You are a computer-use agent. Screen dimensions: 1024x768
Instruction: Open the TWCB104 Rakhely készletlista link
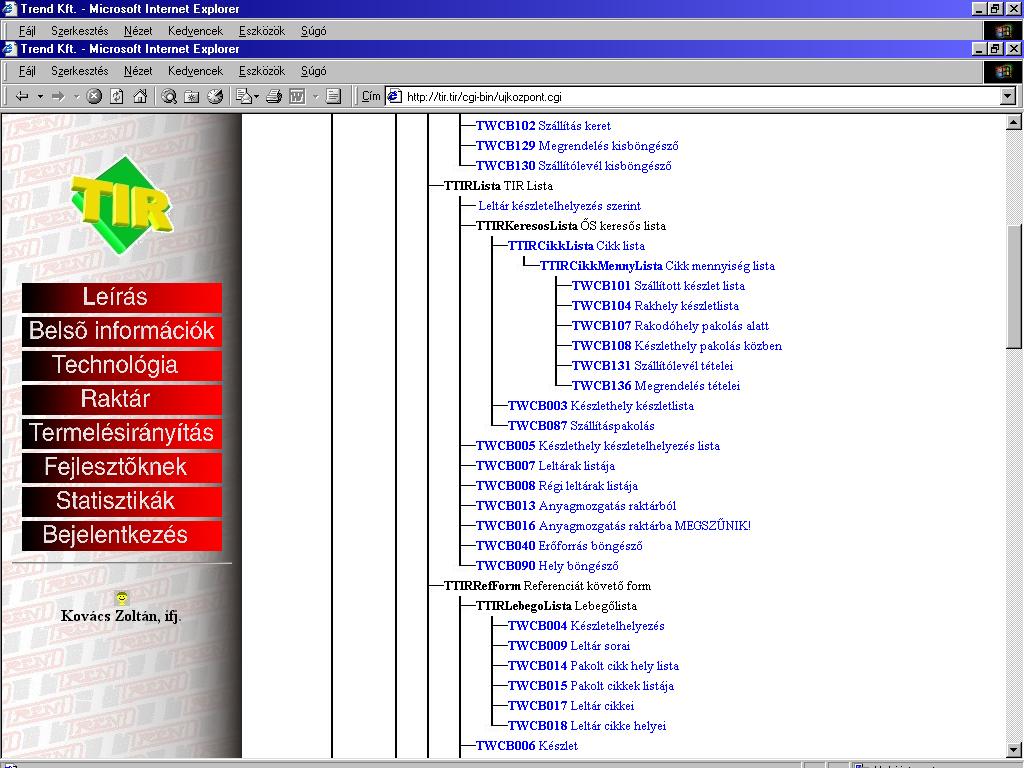pos(655,306)
